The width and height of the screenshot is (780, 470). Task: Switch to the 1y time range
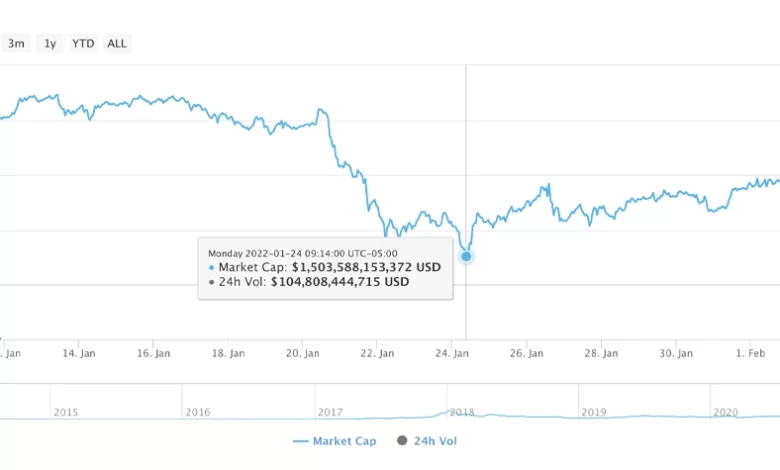coord(50,44)
